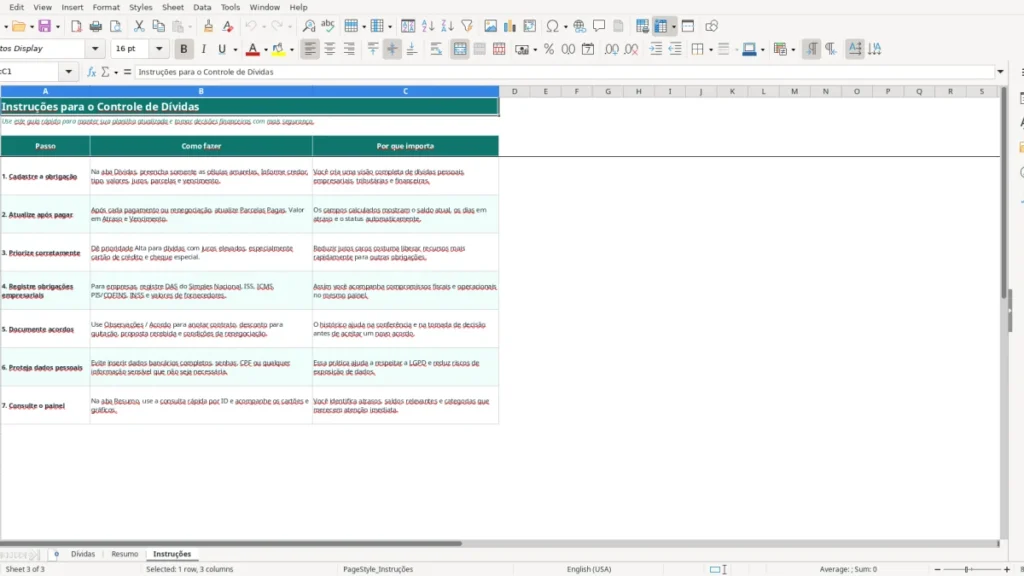Click the formula input line
The height and width of the screenshot is (576, 1024).
click(x=565, y=72)
